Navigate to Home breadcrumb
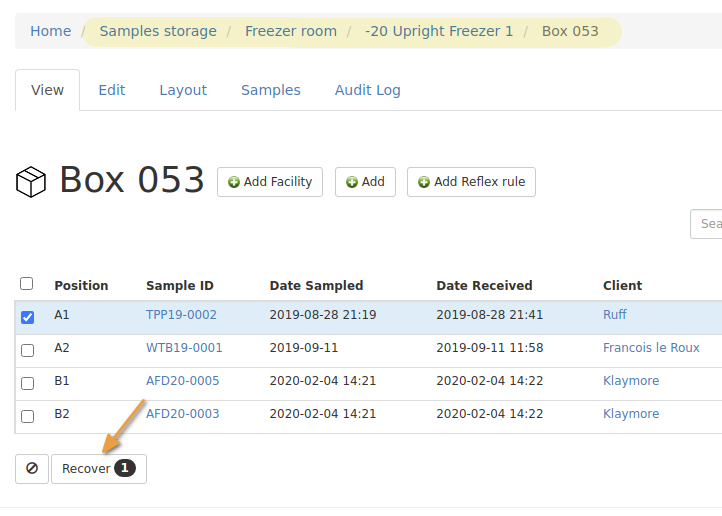This screenshot has height=516, width=722. tap(50, 31)
